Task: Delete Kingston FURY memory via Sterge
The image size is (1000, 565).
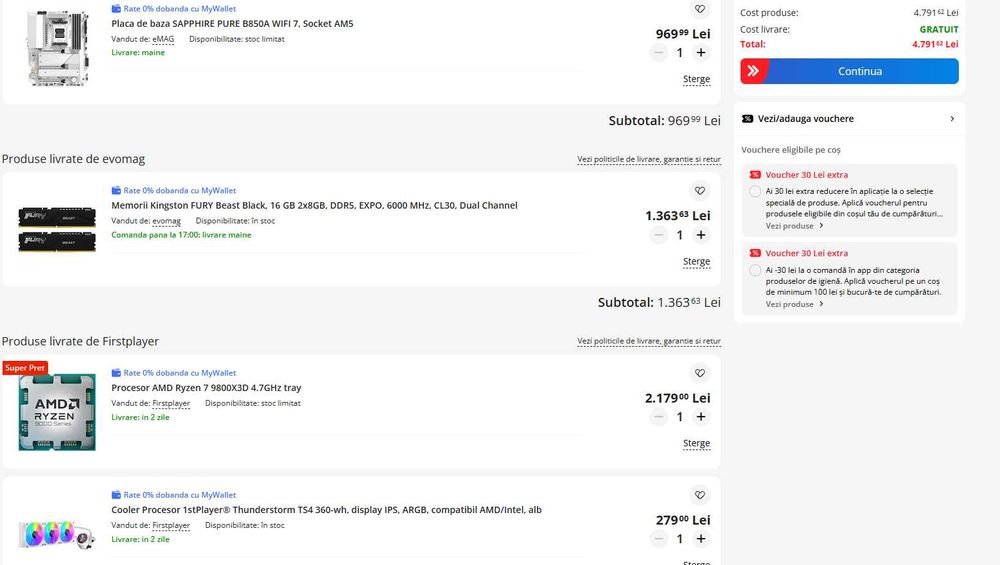Action: [x=696, y=261]
